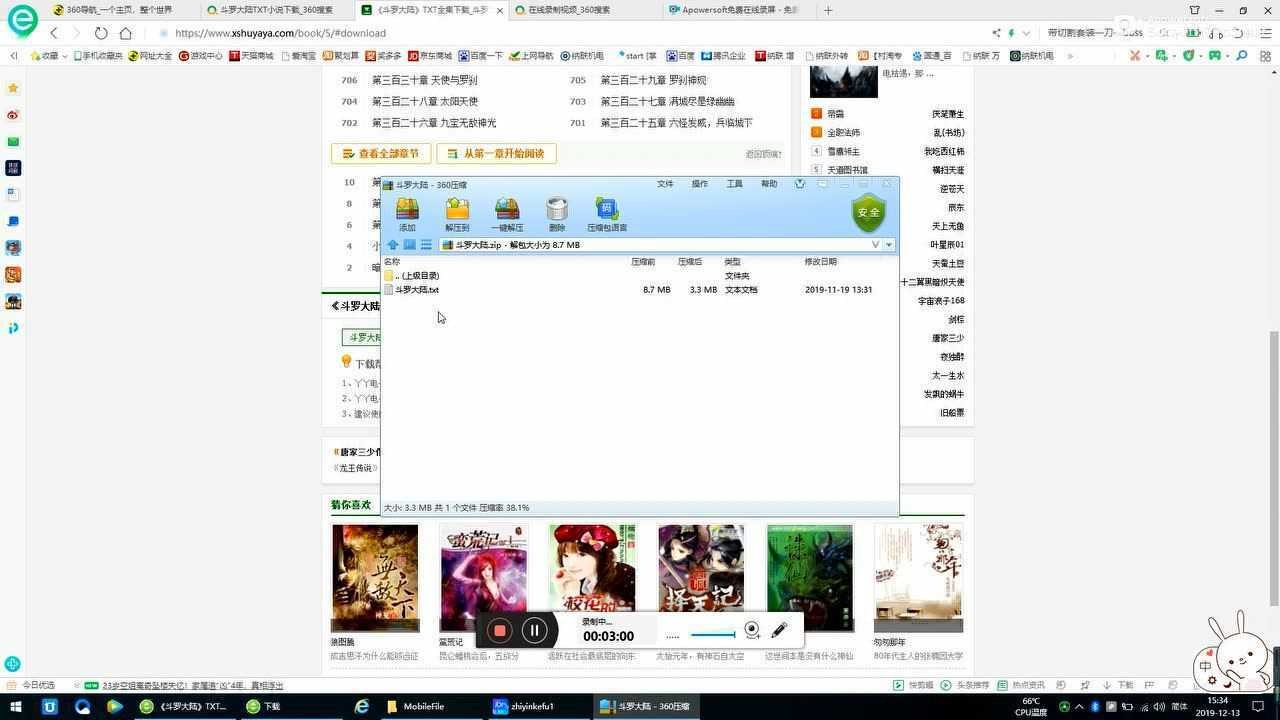Click the 无敌天下 book cover thumbnail
This screenshot has height=720, width=1280.
[375, 578]
